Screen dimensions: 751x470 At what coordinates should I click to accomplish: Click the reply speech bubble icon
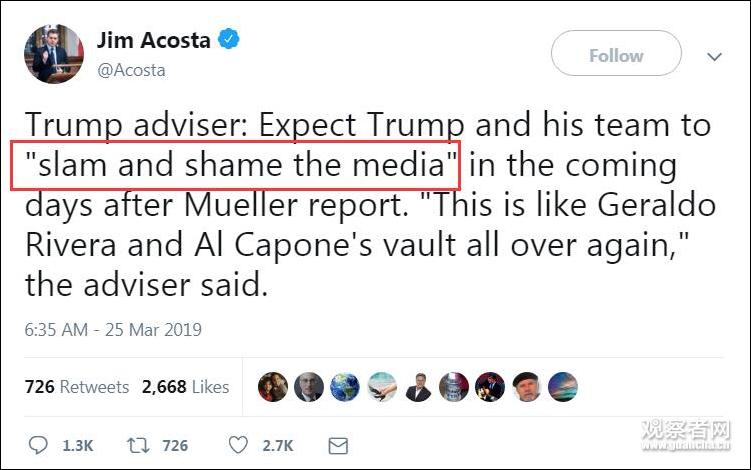click(x=39, y=444)
